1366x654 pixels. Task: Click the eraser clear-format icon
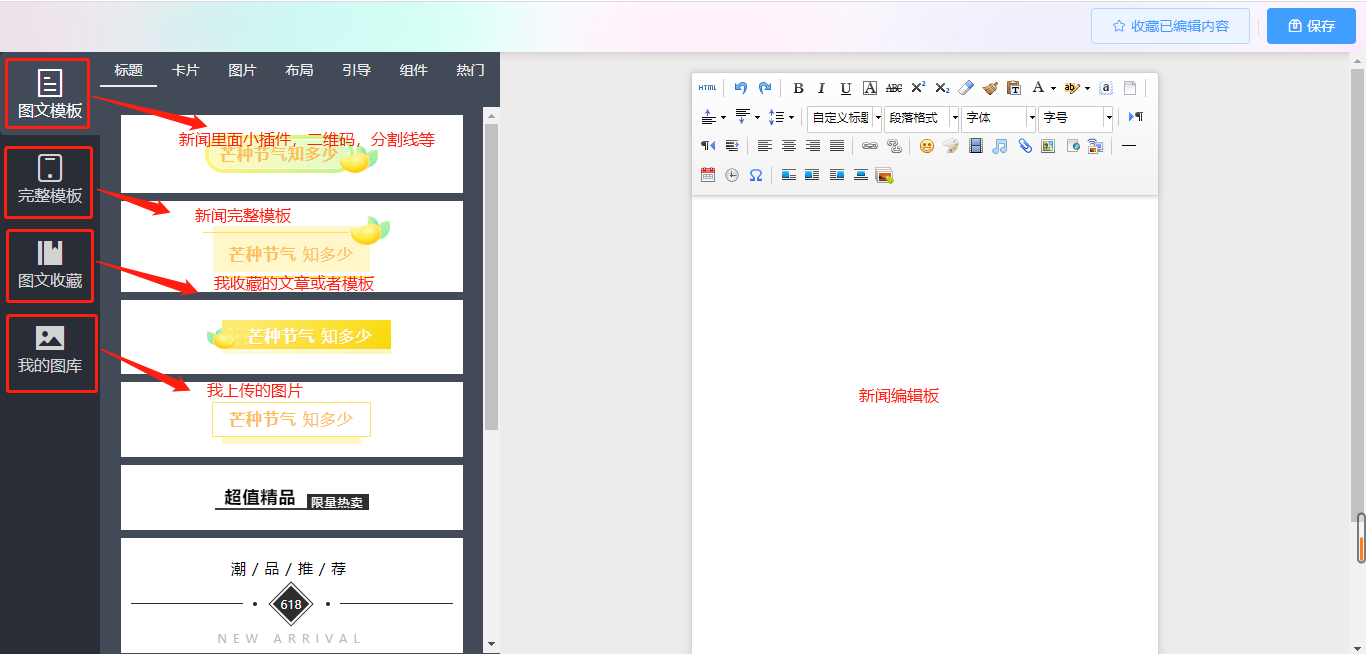(x=966, y=88)
